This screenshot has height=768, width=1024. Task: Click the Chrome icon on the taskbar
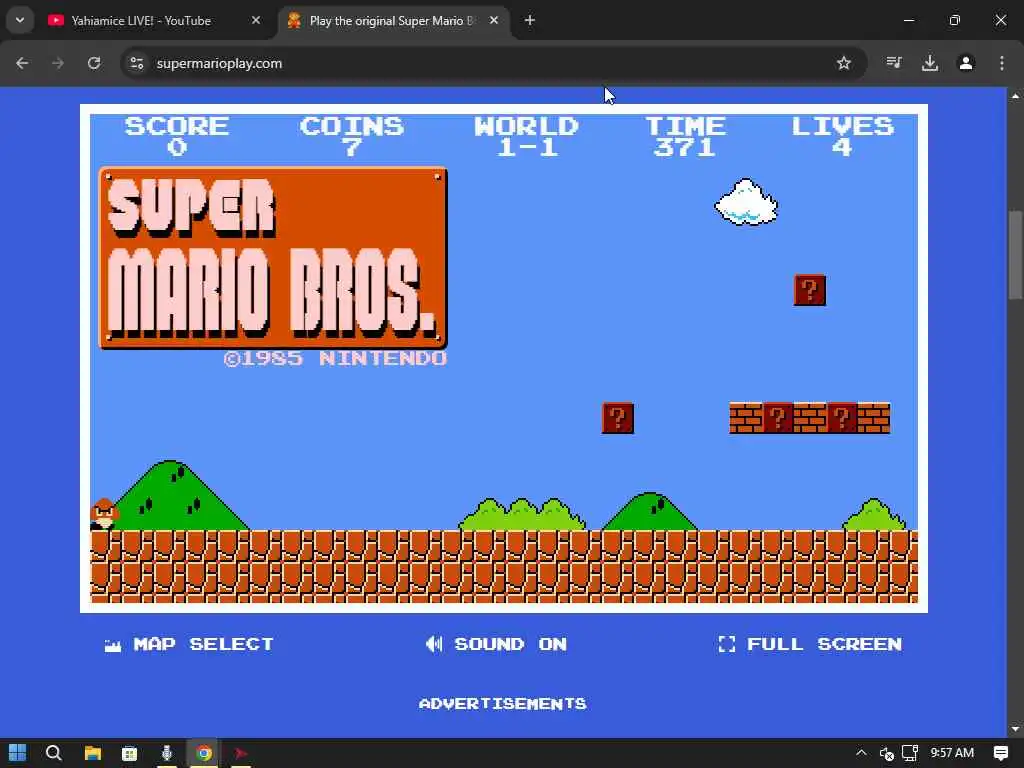point(204,753)
